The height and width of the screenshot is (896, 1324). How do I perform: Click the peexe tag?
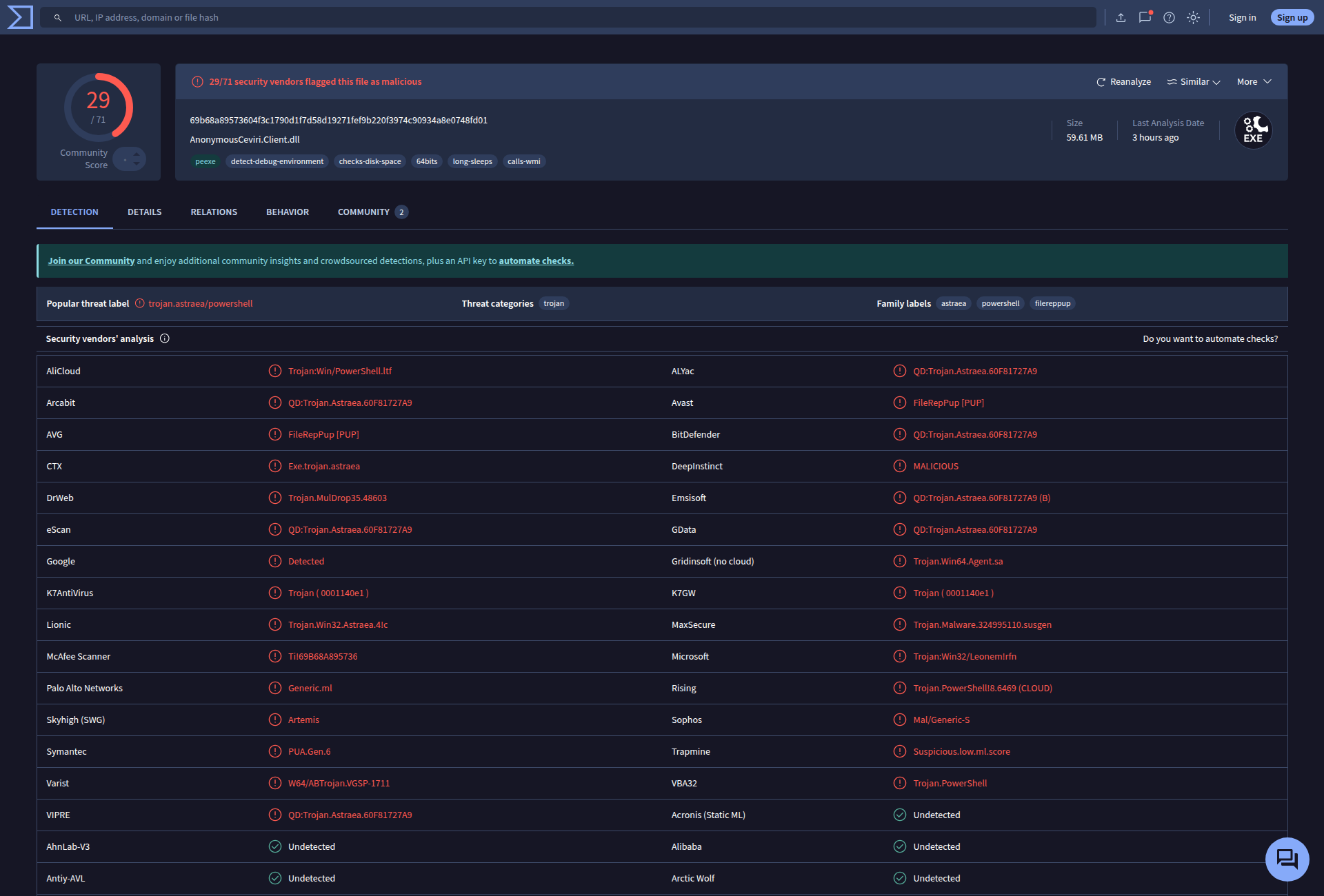point(205,162)
